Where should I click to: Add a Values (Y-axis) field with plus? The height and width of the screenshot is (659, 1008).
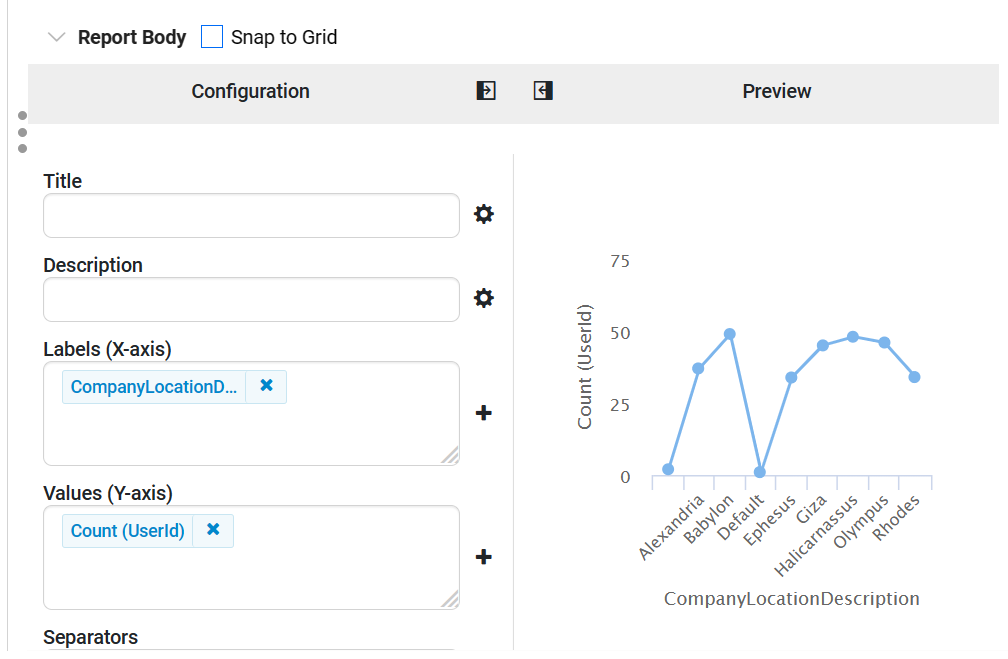click(484, 557)
